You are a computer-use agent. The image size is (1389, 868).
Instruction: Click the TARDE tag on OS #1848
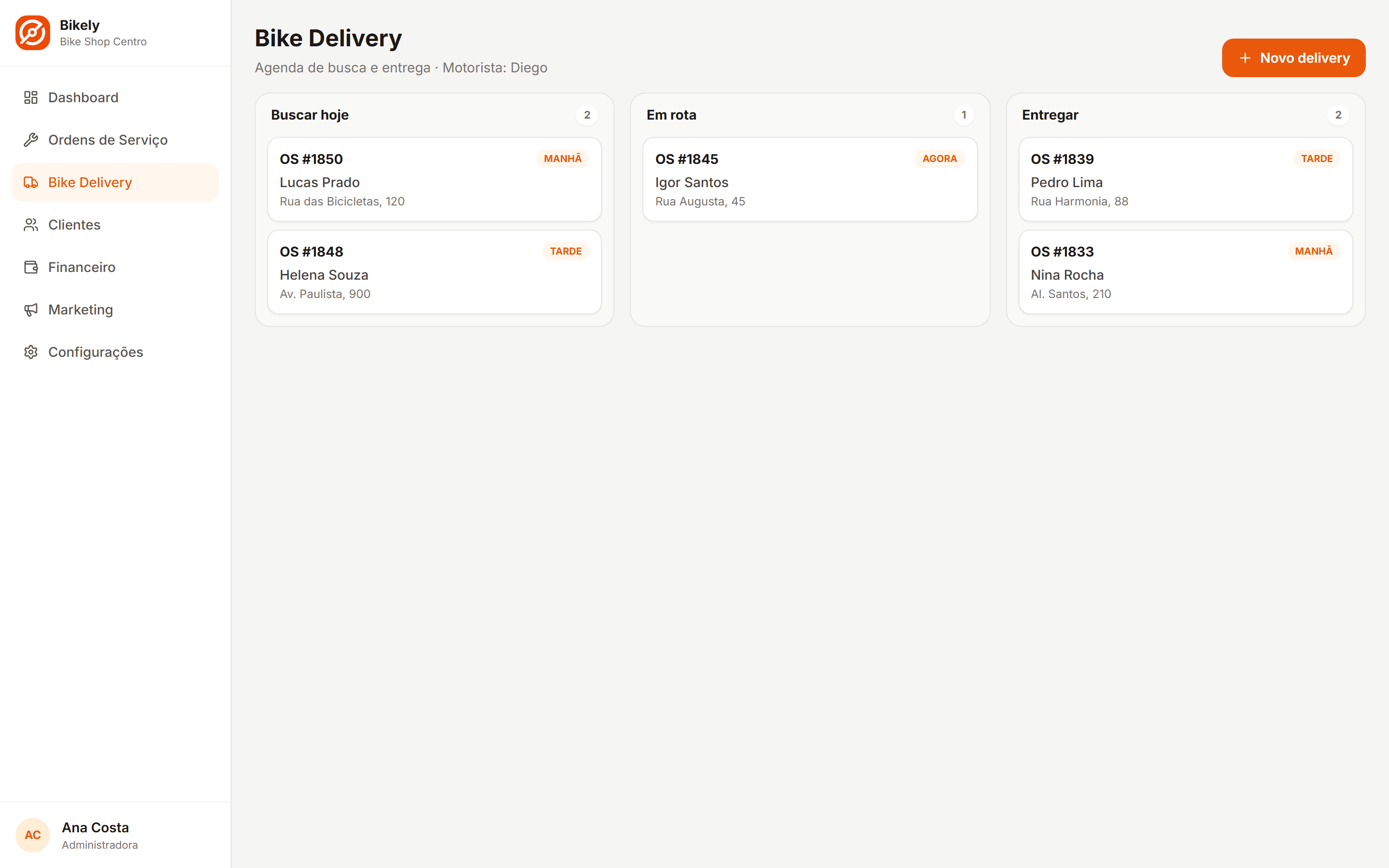(565, 251)
